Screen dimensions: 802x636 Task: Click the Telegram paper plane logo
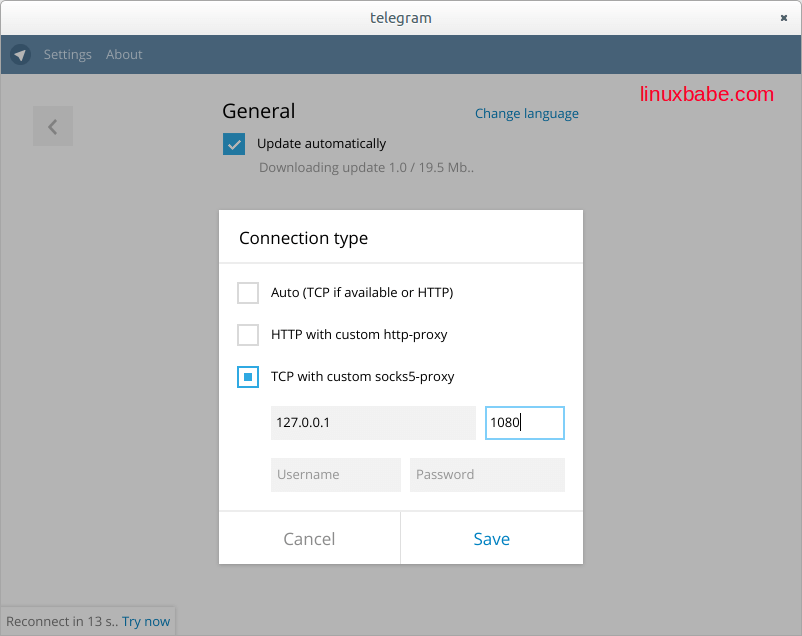pyautogui.click(x=21, y=55)
